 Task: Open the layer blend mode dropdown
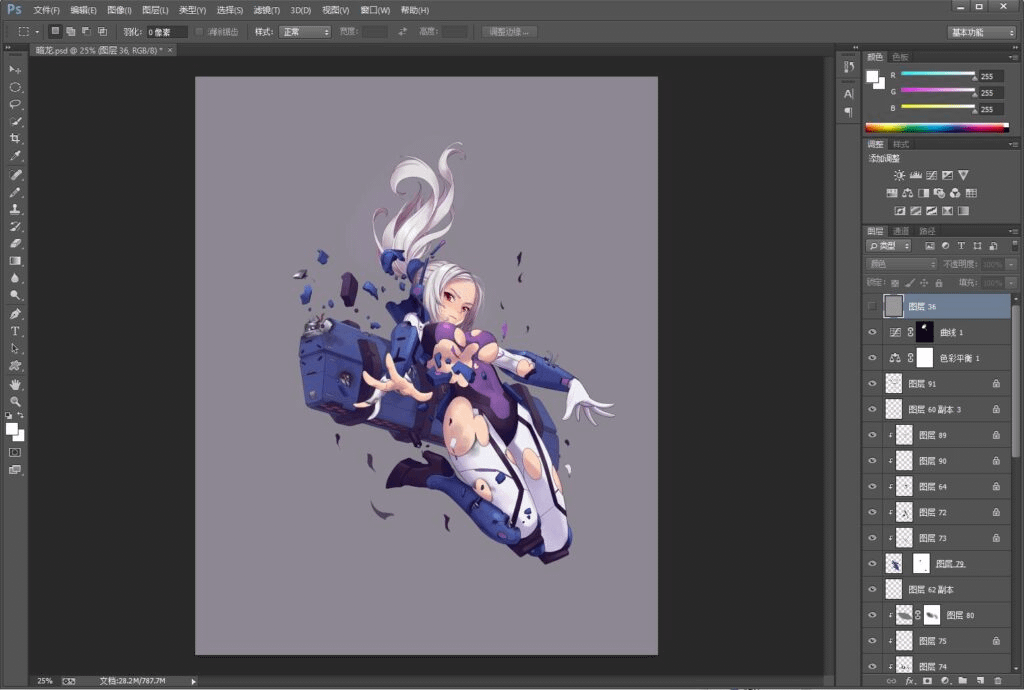tap(901, 264)
